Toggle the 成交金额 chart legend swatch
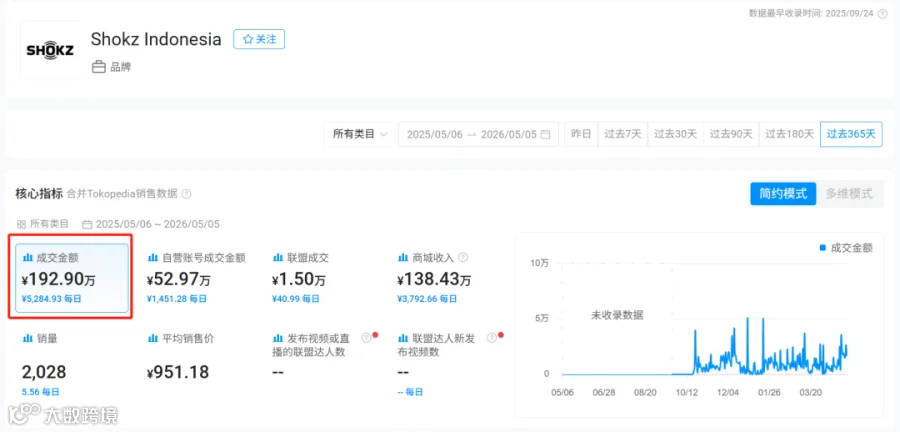The height and width of the screenshot is (432, 900). pyautogui.click(x=823, y=248)
